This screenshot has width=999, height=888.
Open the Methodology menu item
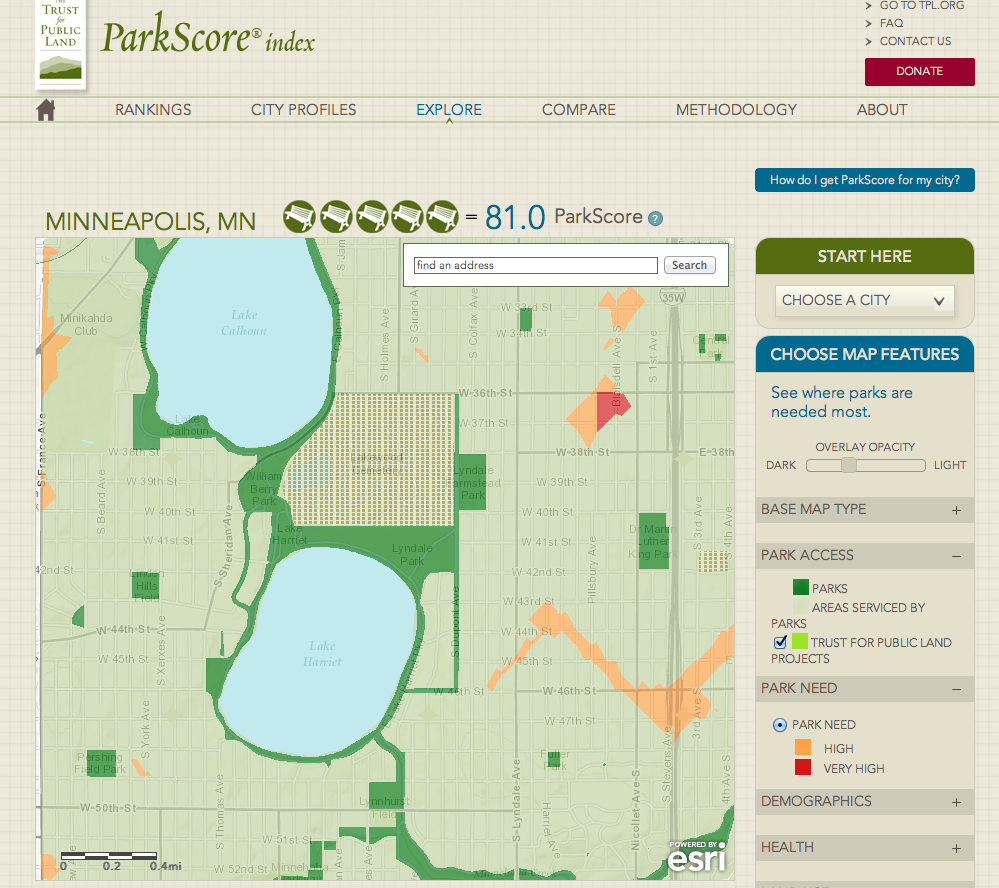(x=737, y=110)
